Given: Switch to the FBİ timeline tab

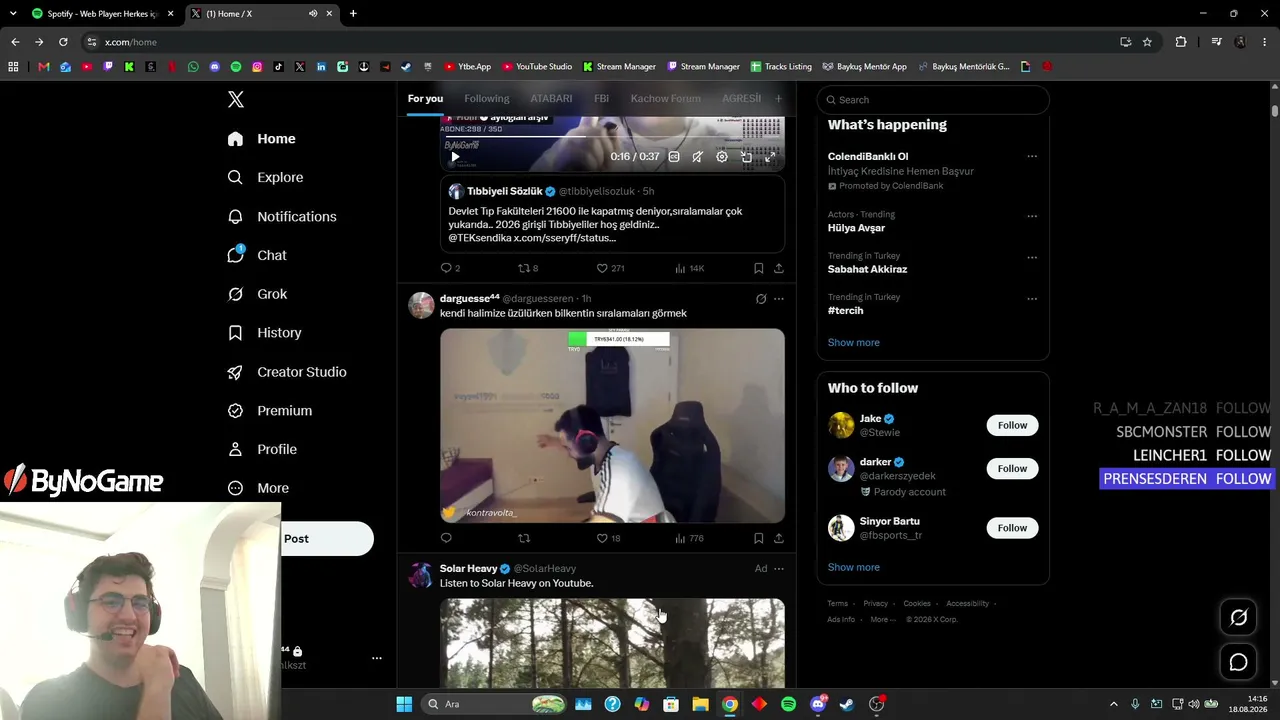Looking at the screenshot, I should 601,99.
